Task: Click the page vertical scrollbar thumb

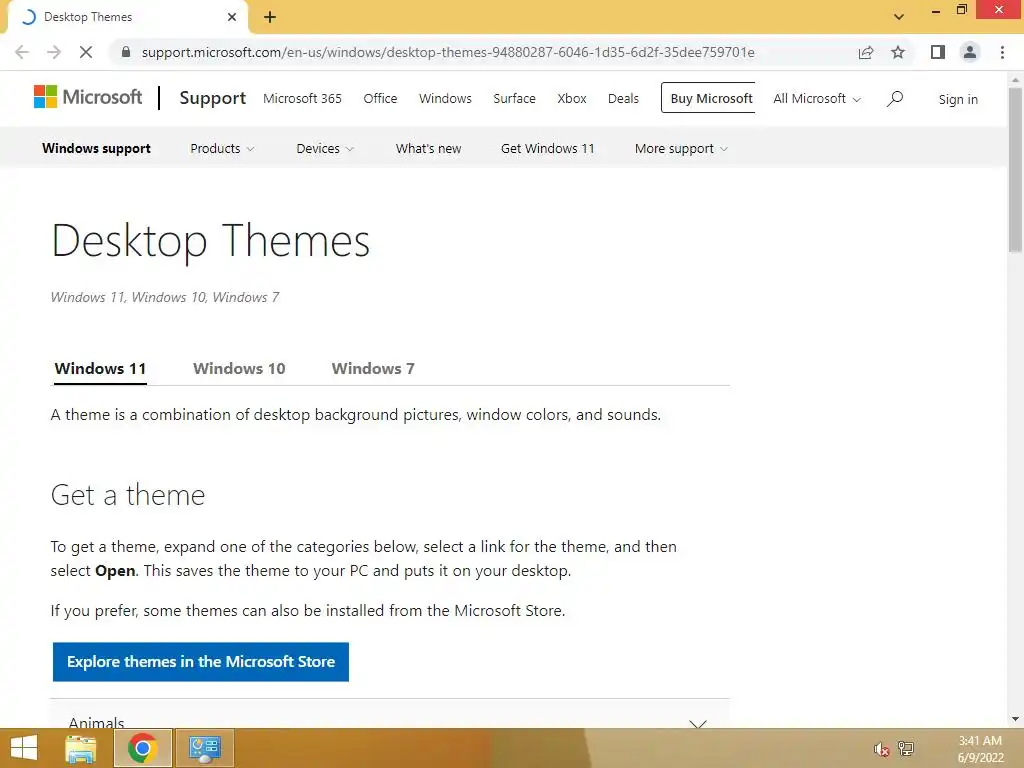Action: (1015, 170)
